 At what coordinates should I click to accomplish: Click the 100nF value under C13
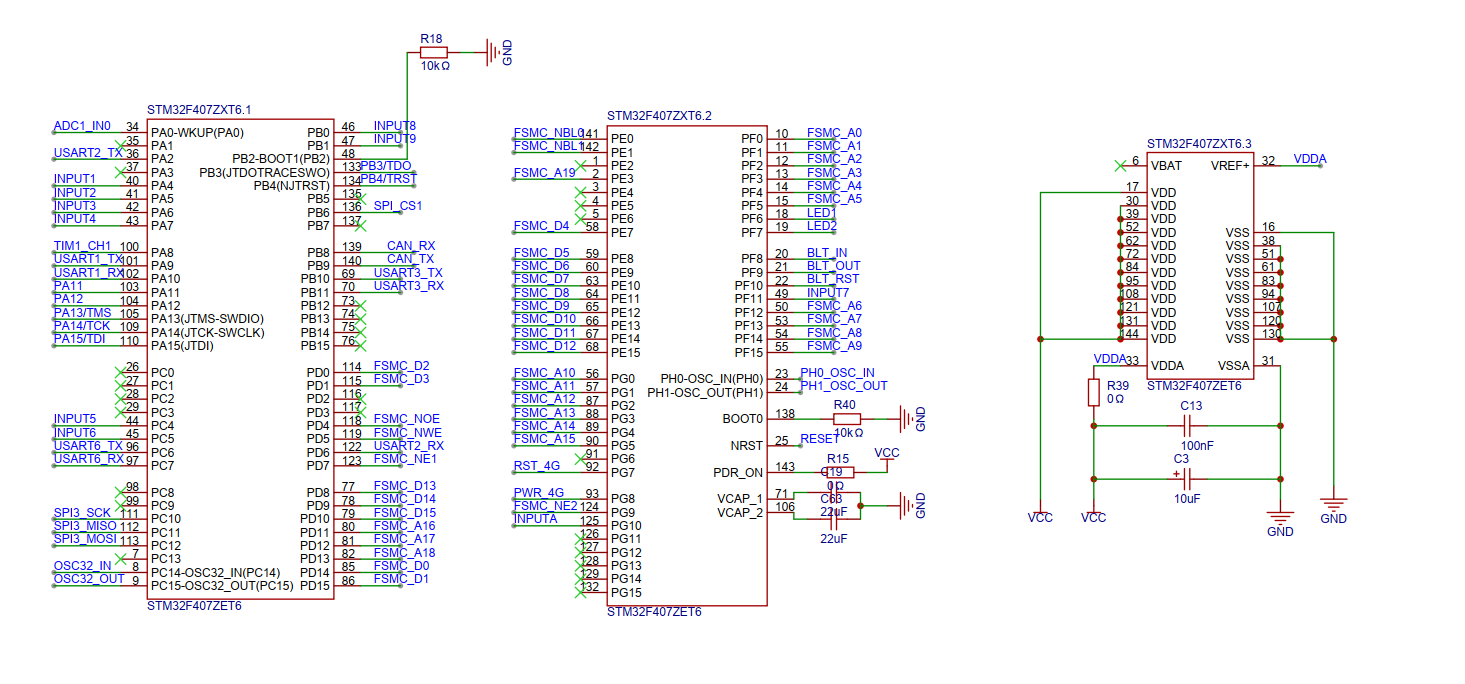point(1197,446)
